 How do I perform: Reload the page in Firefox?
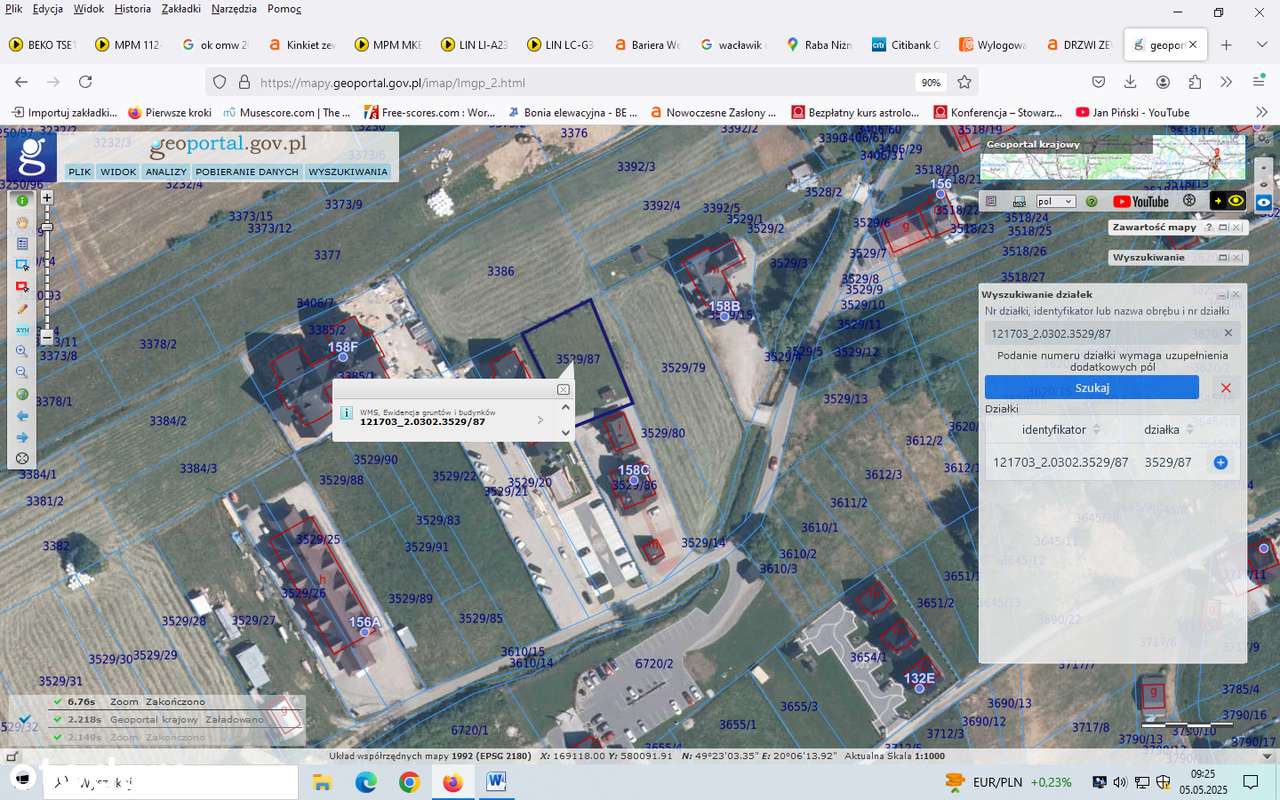coord(85,82)
